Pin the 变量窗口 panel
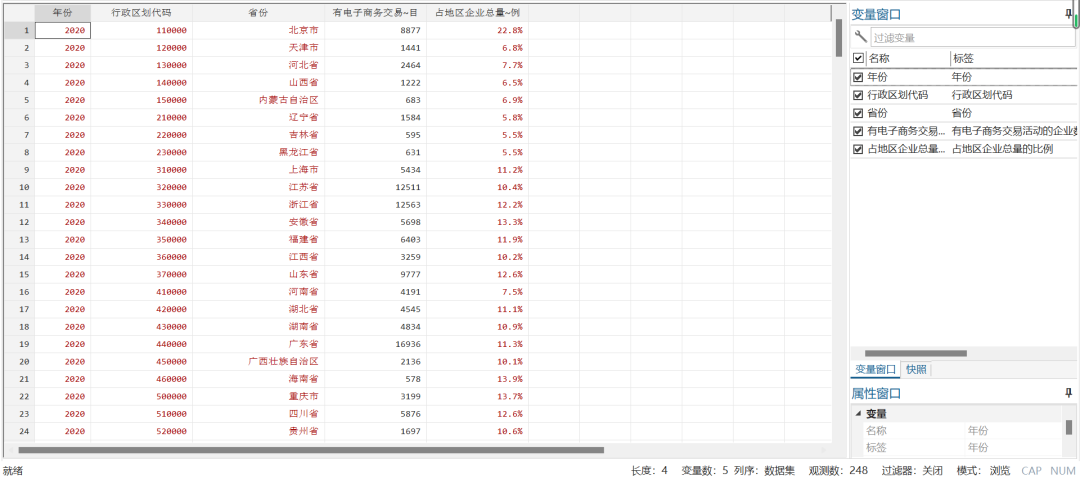1080x478 pixels. [x=1068, y=14]
